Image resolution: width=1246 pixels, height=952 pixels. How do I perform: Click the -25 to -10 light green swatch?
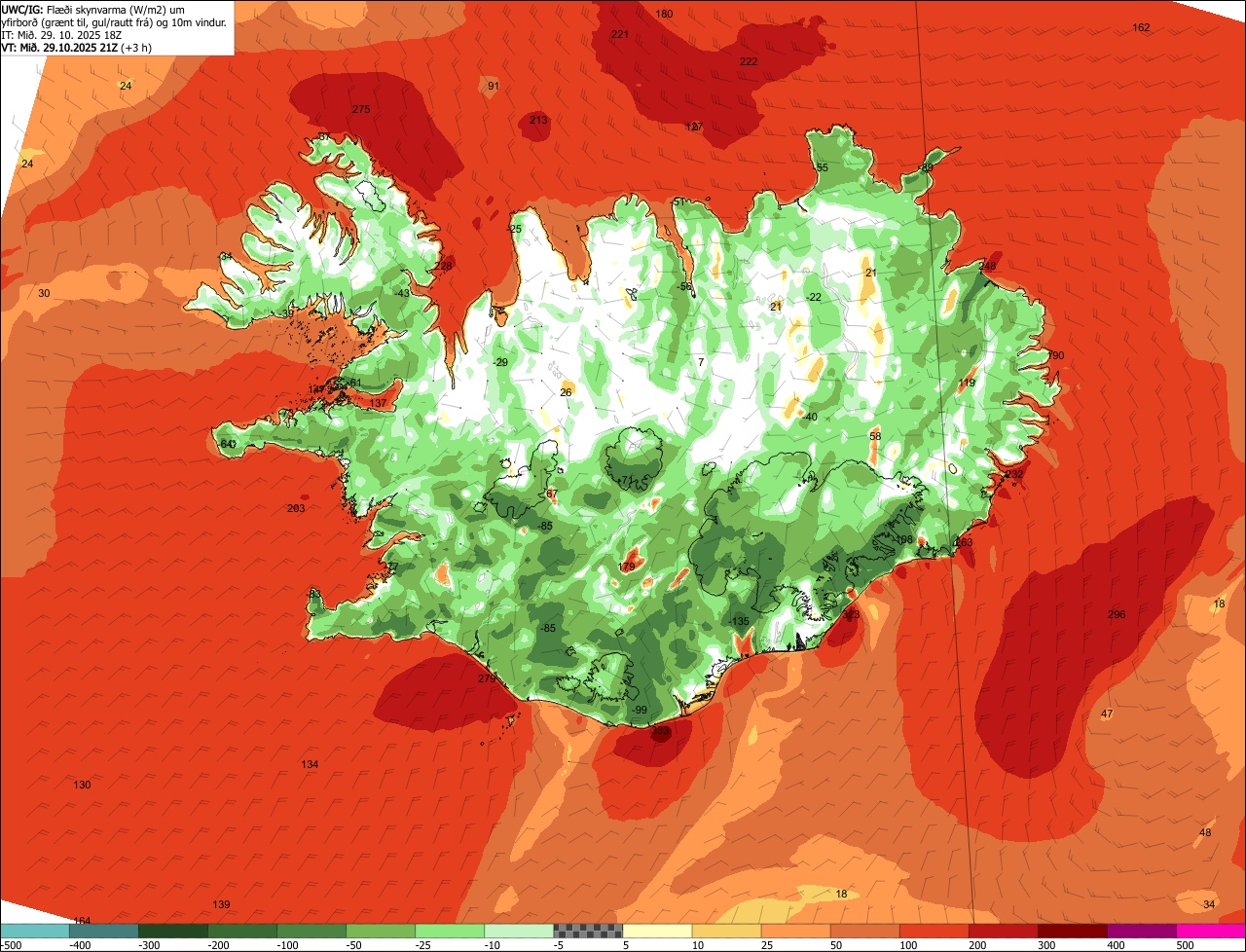click(x=450, y=931)
